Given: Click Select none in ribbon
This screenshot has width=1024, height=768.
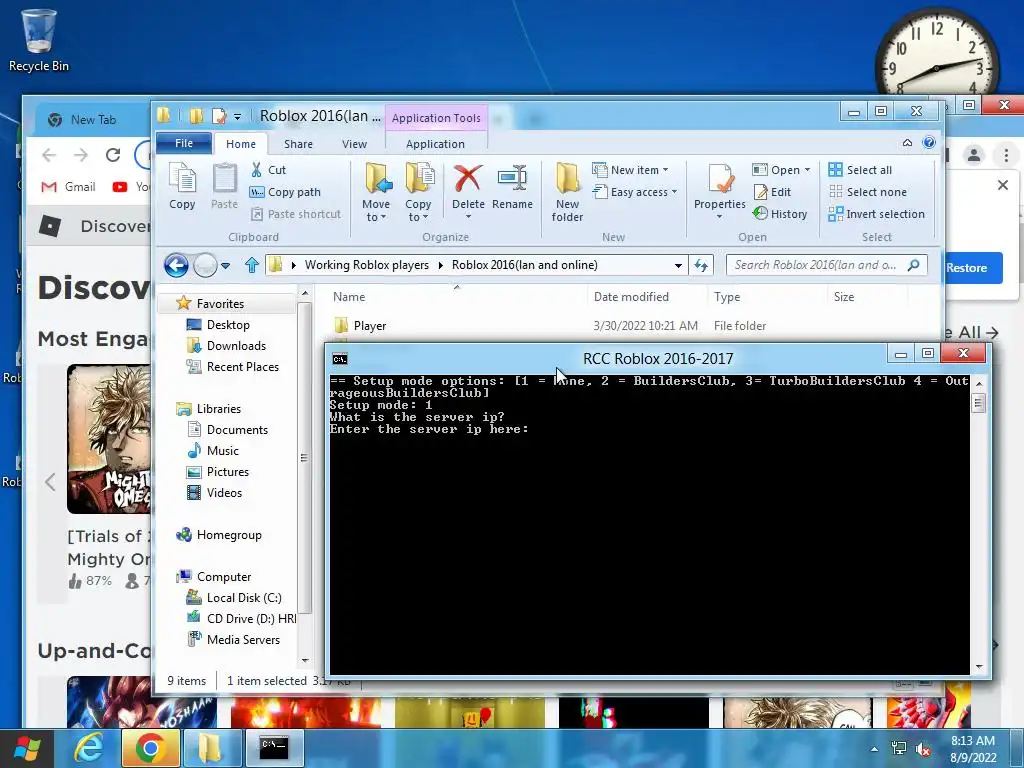Looking at the screenshot, I should pyautogui.click(x=868, y=192).
